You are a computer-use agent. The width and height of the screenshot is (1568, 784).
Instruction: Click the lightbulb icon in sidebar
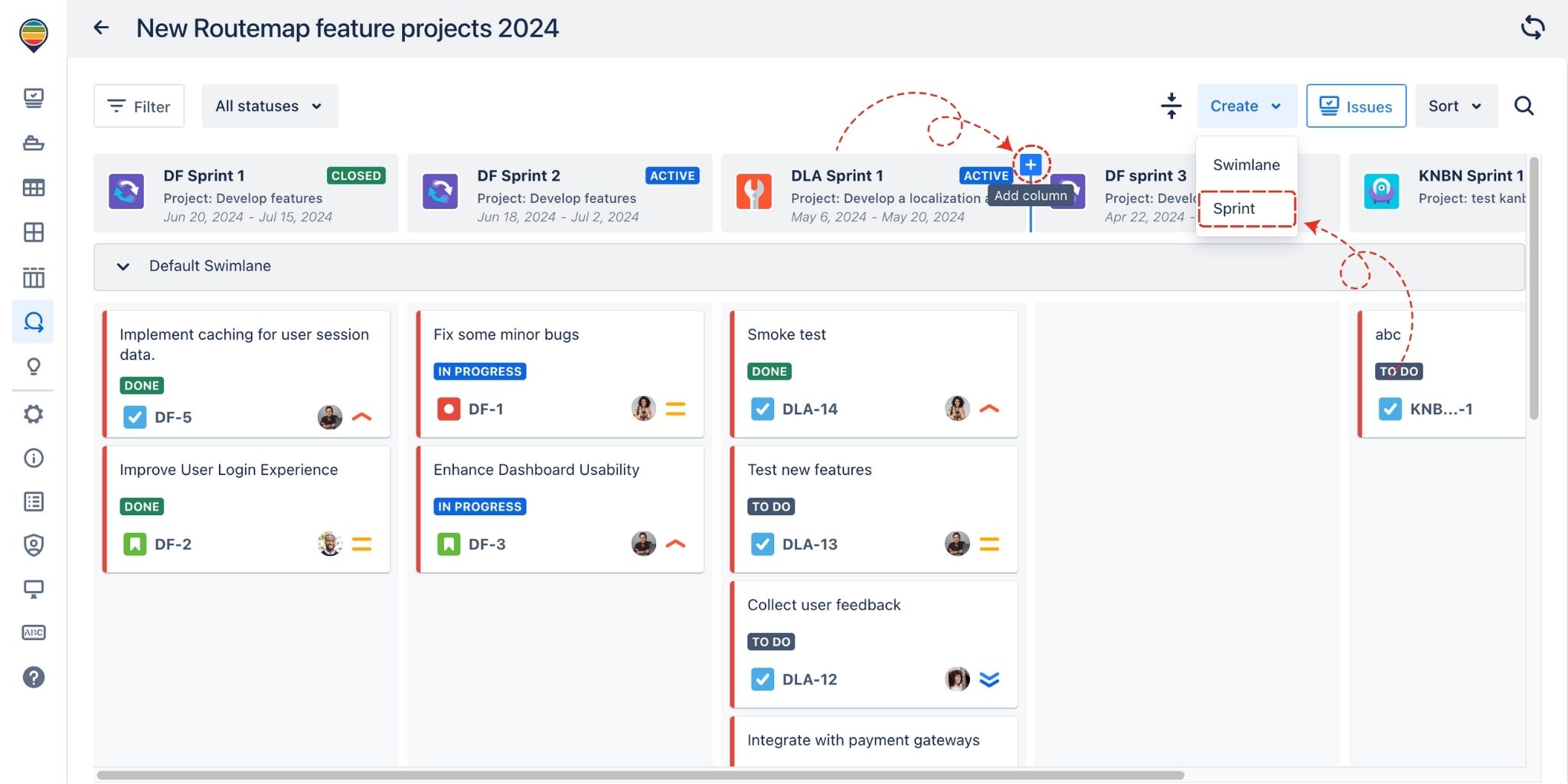click(x=34, y=367)
